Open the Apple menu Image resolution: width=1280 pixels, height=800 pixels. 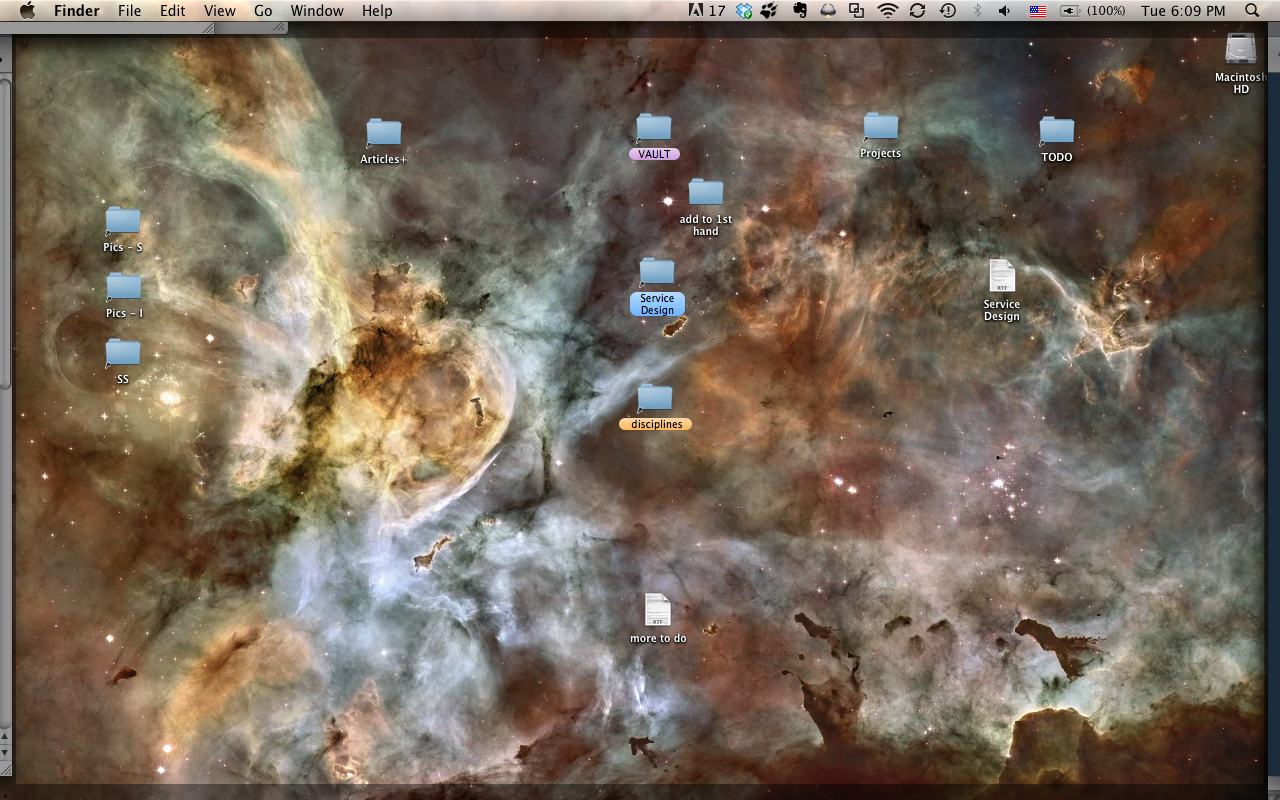point(27,11)
